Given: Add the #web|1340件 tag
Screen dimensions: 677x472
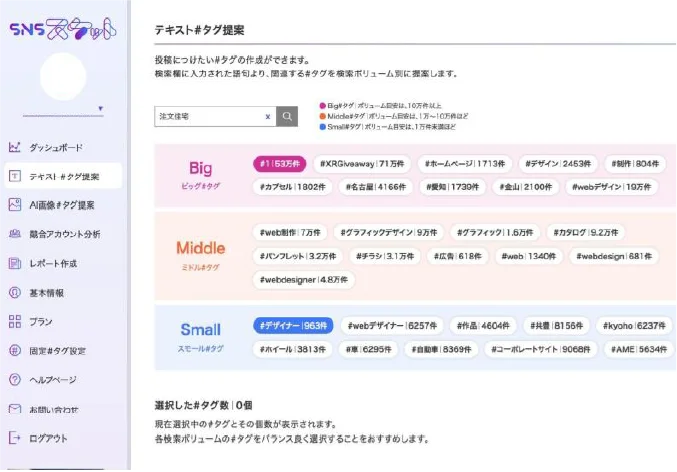Looking at the screenshot, I should tap(528, 256).
